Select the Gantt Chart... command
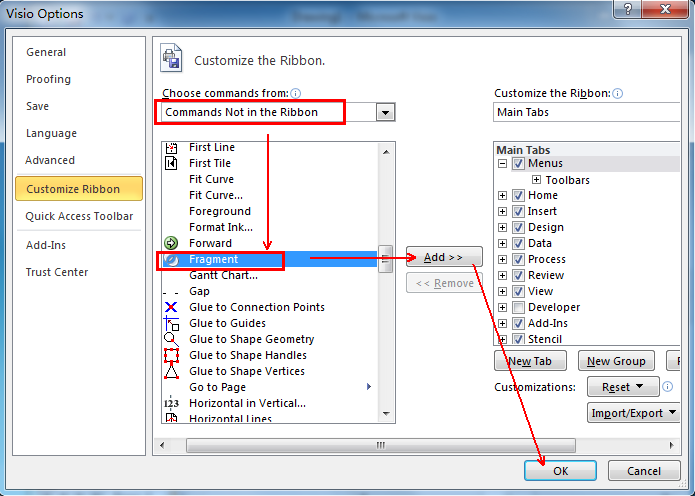 coord(269,275)
